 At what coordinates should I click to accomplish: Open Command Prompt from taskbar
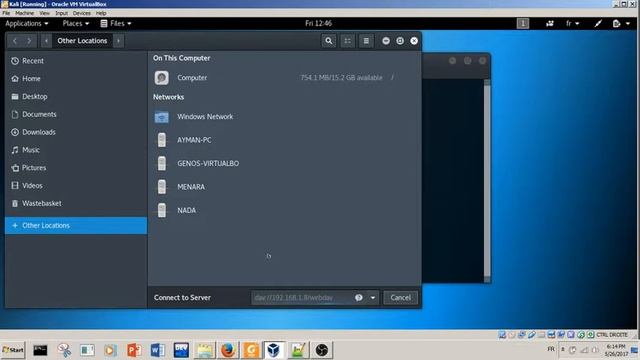(40, 350)
